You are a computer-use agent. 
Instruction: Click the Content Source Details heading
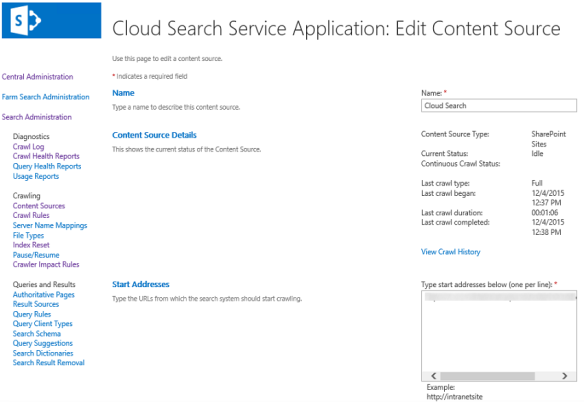point(154,135)
